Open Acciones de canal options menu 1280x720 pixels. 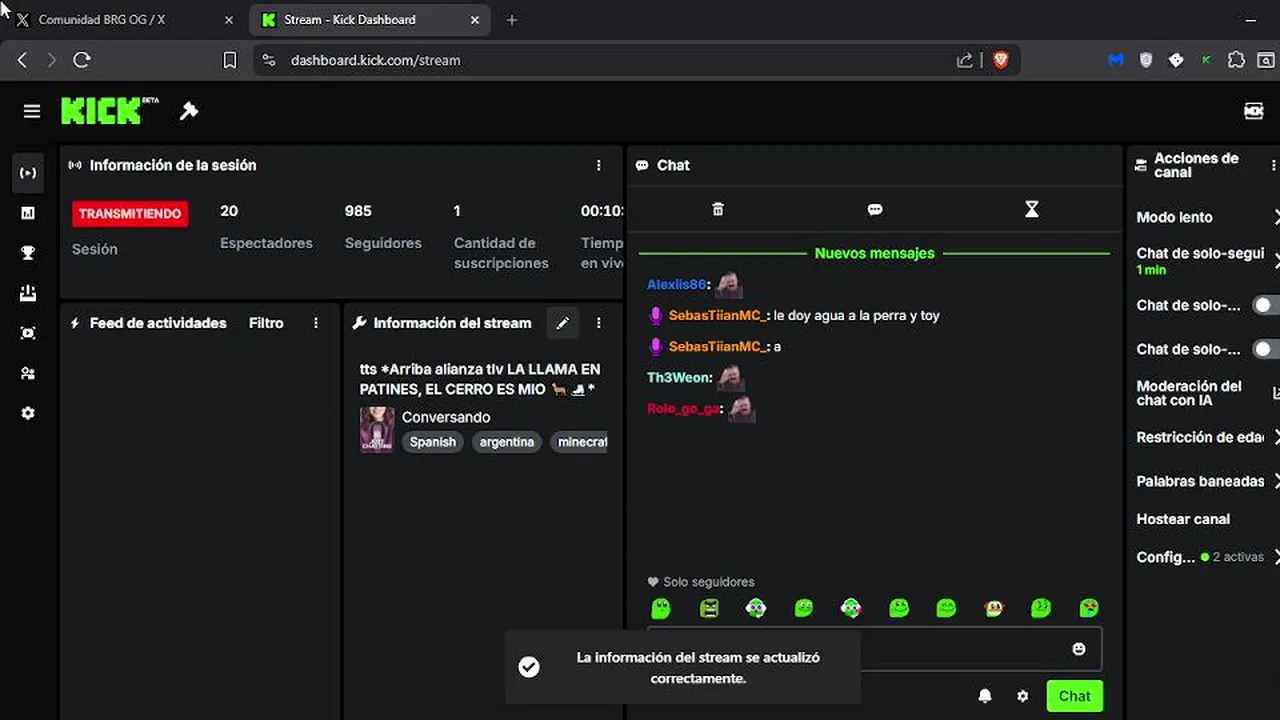point(1273,165)
